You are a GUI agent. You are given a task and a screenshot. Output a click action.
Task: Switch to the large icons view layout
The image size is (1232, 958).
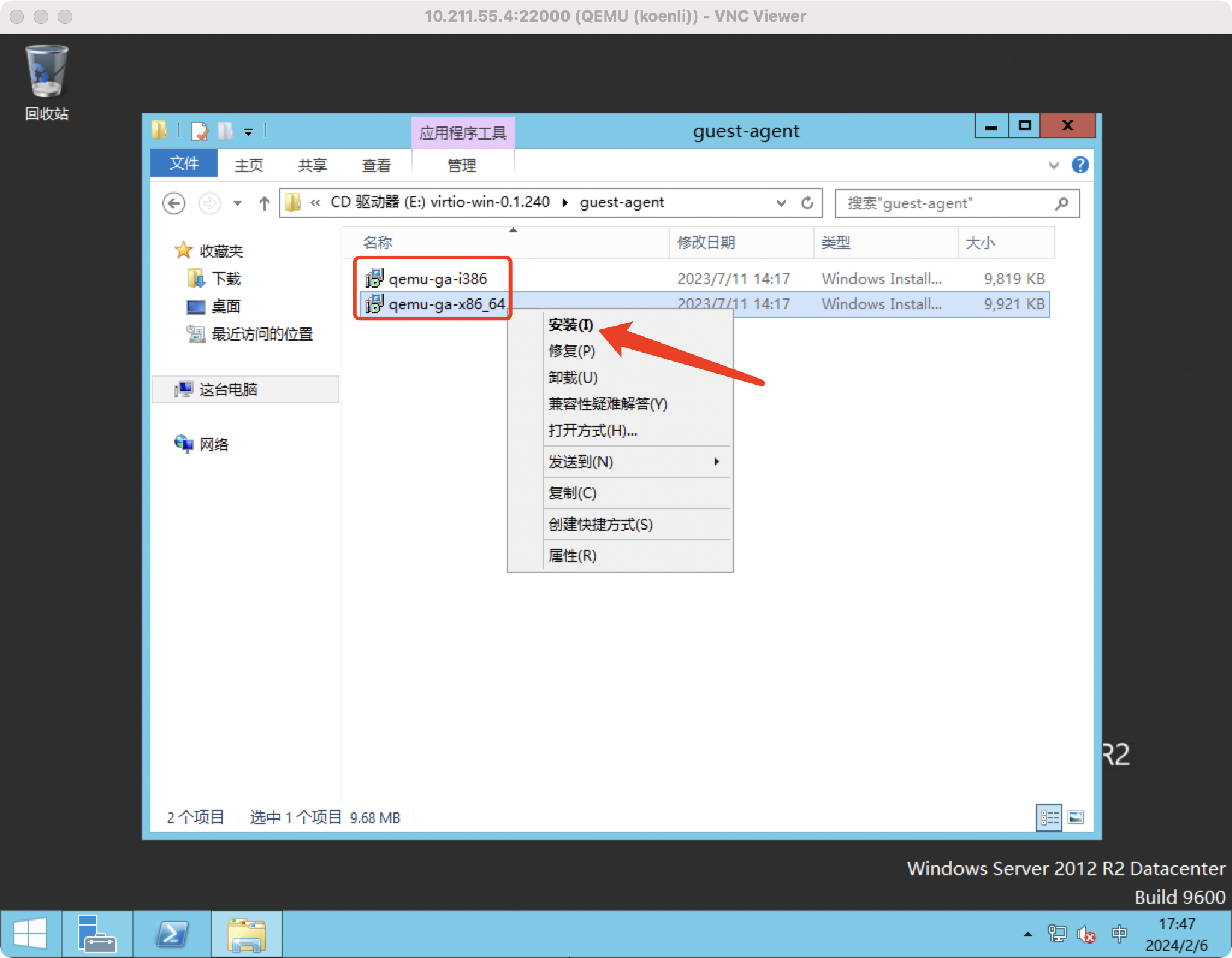pyautogui.click(x=1076, y=817)
